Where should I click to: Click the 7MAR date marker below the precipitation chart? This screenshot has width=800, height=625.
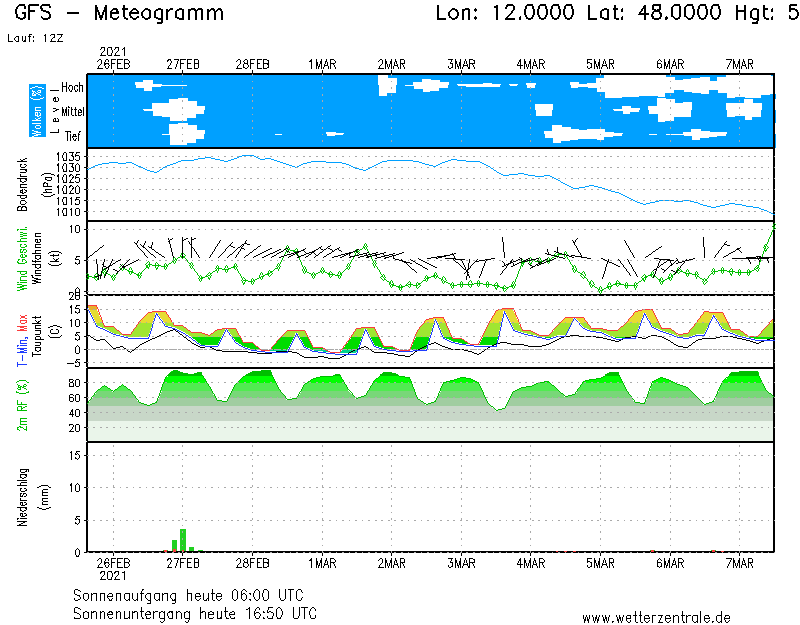[x=740, y=563]
